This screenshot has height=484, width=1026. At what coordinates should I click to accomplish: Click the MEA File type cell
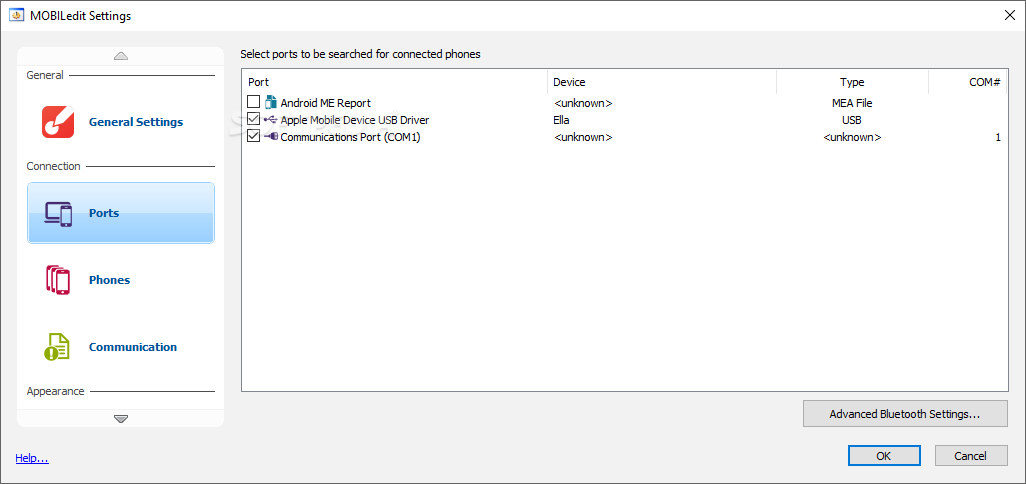[x=852, y=103]
